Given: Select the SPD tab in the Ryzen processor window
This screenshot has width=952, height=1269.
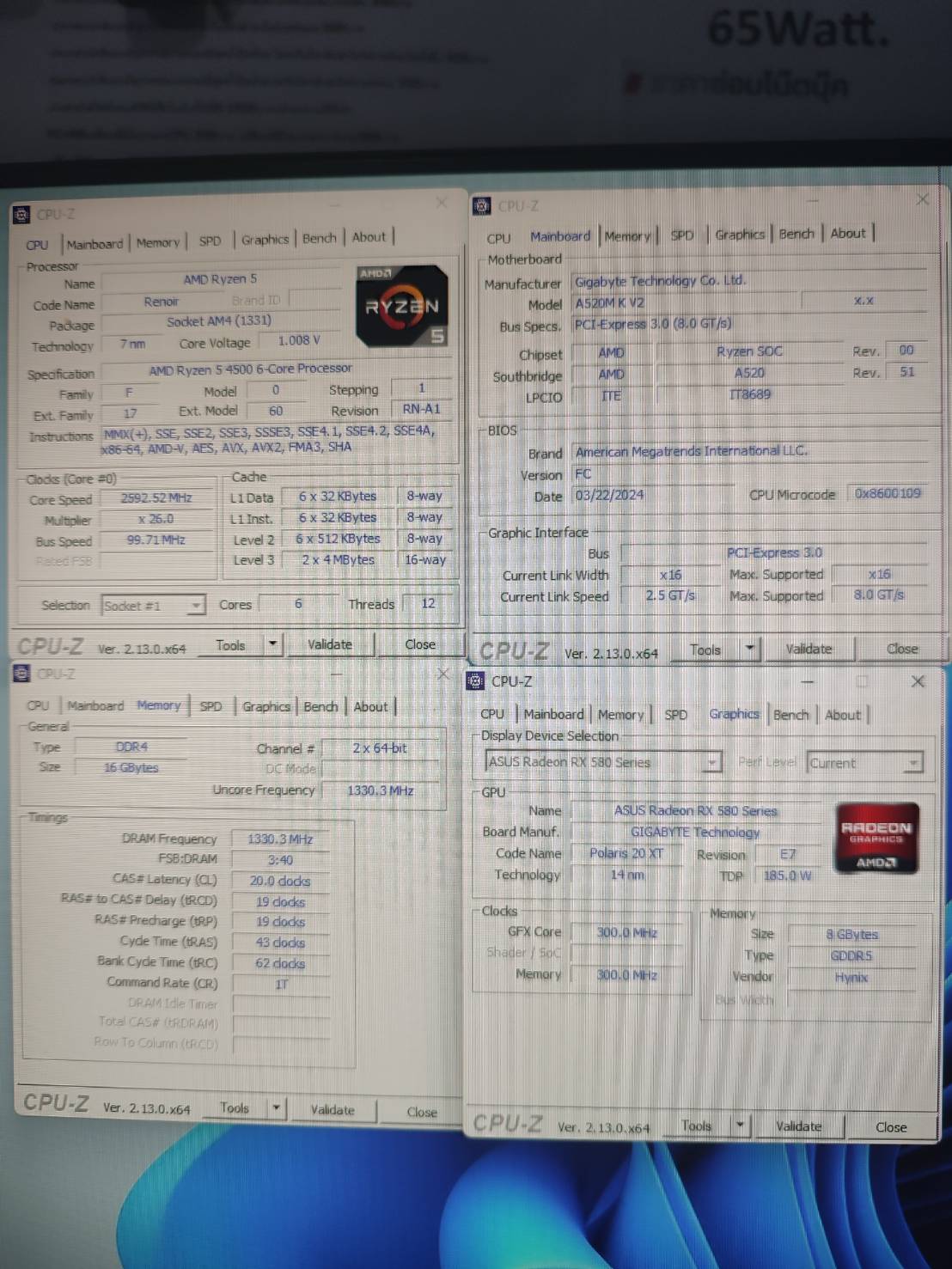Looking at the screenshot, I should [x=211, y=241].
